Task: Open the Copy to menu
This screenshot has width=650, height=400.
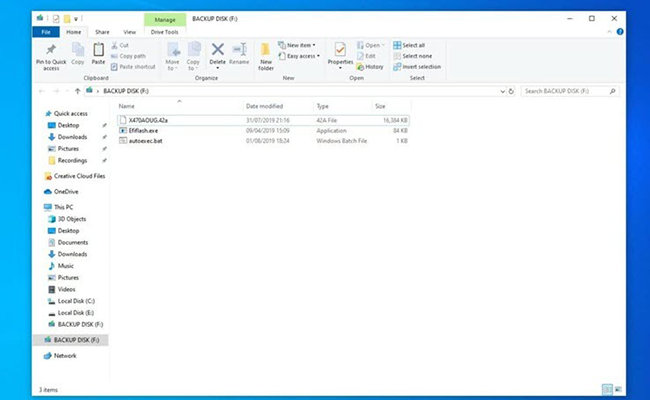Action: (x=193, y=56)
